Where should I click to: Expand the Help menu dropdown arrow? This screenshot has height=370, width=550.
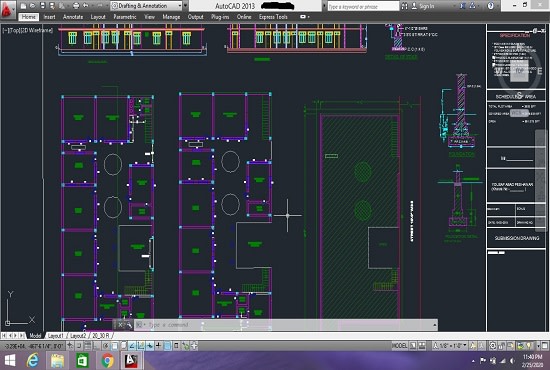(497, 6)
